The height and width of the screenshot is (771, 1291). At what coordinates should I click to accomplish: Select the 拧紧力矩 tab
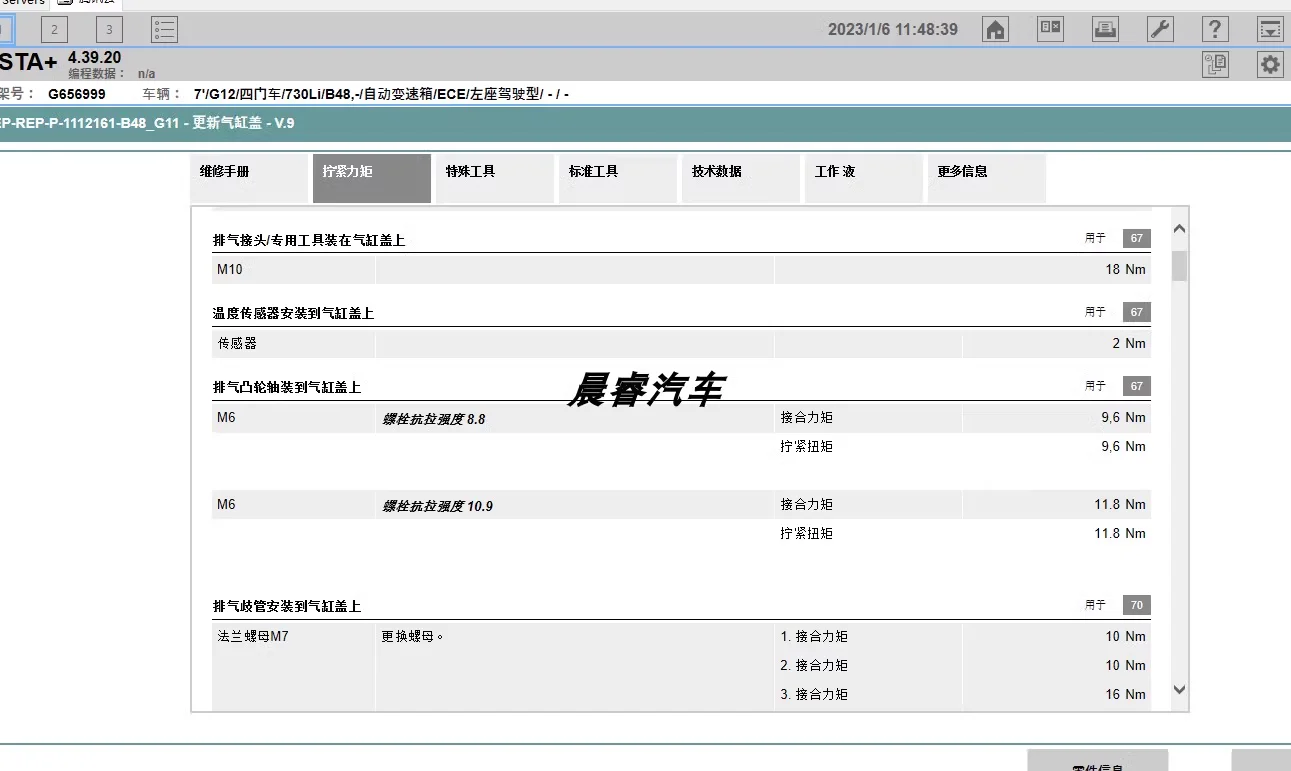pyautogui.click(x=372, y=178)
